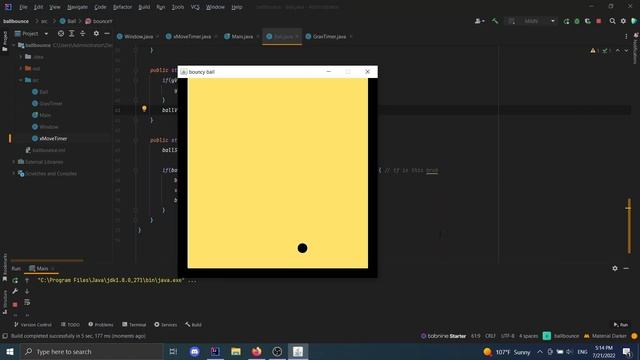Toggle the Notifications tool window on right edge
This screenshot has height=360, width=640.
pyautogui.click(x=635, y=49)
